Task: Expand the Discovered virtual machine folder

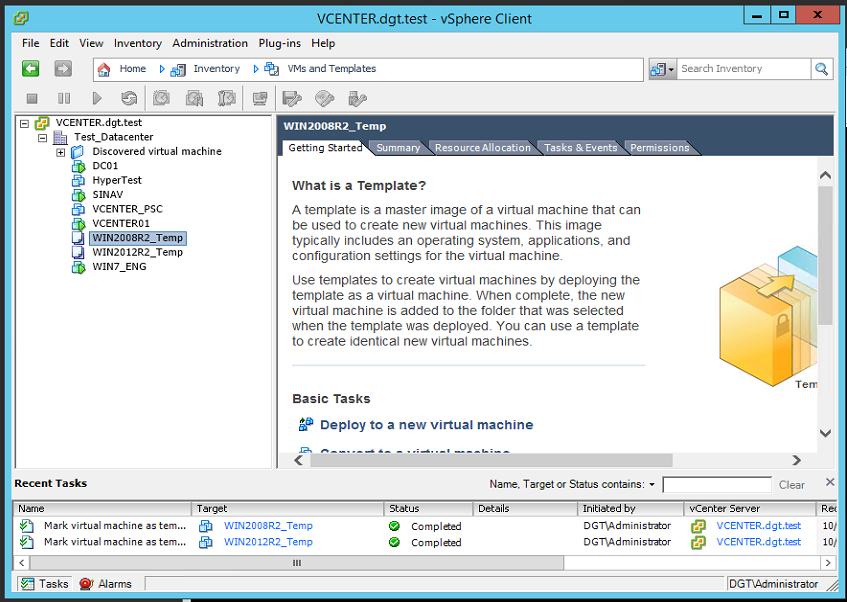Action: 60,152
